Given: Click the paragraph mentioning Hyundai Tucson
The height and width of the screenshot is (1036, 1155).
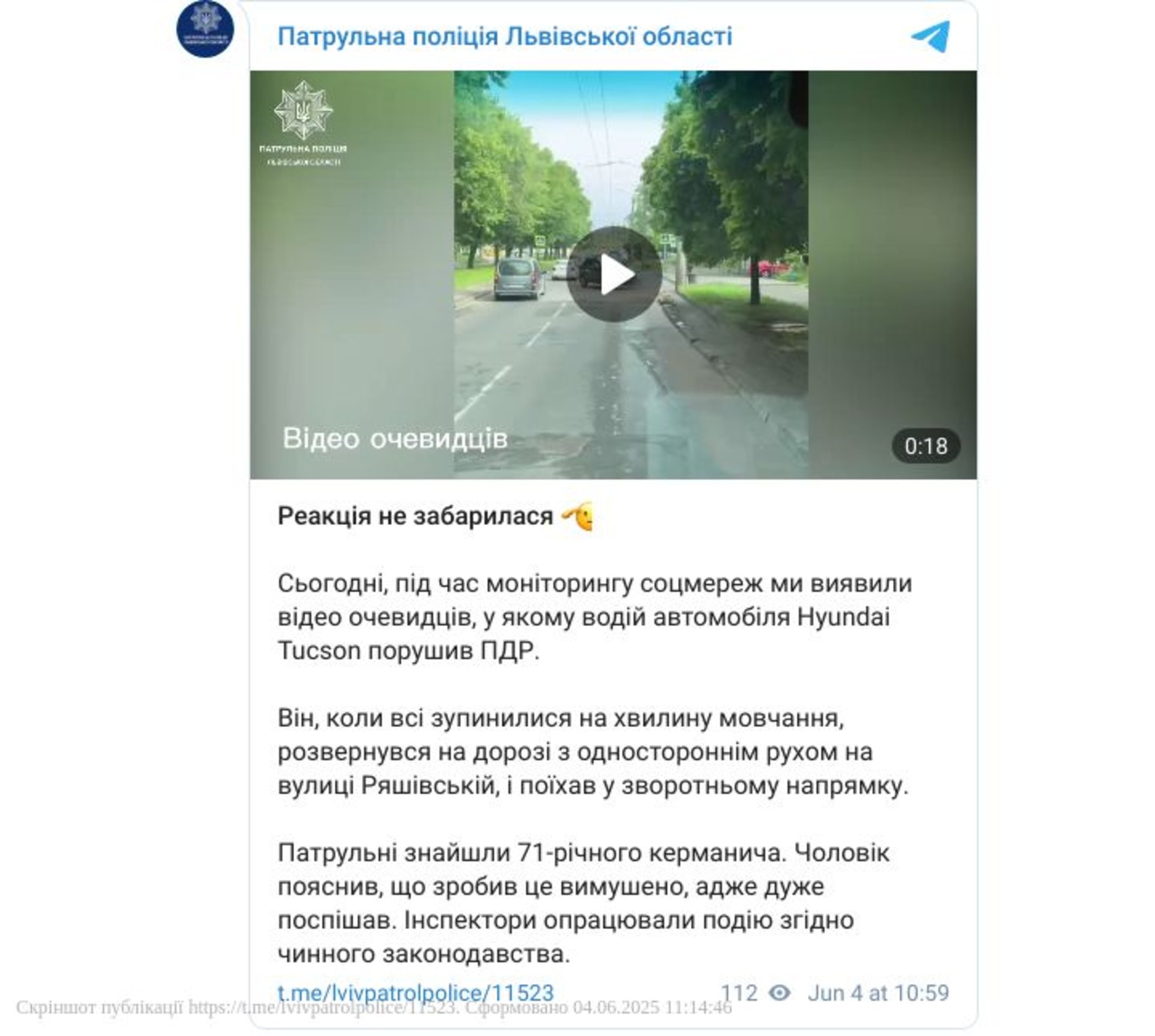Looking at the screenshot, I should pos(595,617).
